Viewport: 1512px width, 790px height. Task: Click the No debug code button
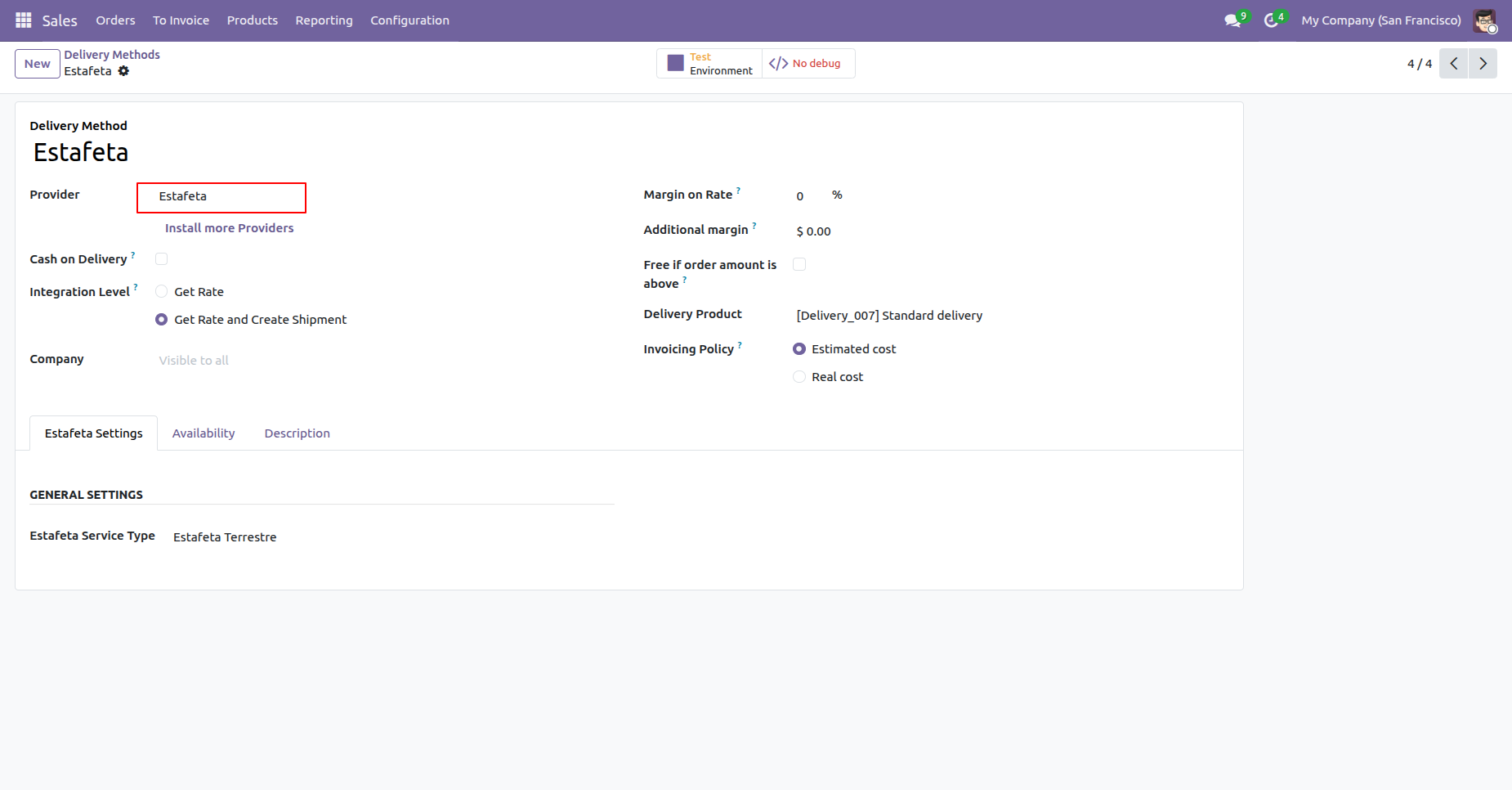(808, 64)
